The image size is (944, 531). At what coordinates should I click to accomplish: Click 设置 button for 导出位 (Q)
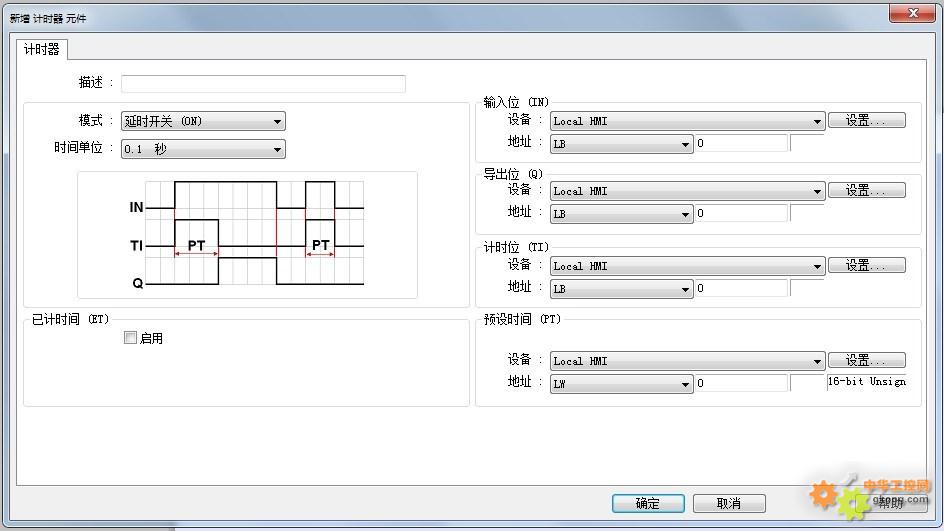866,190
